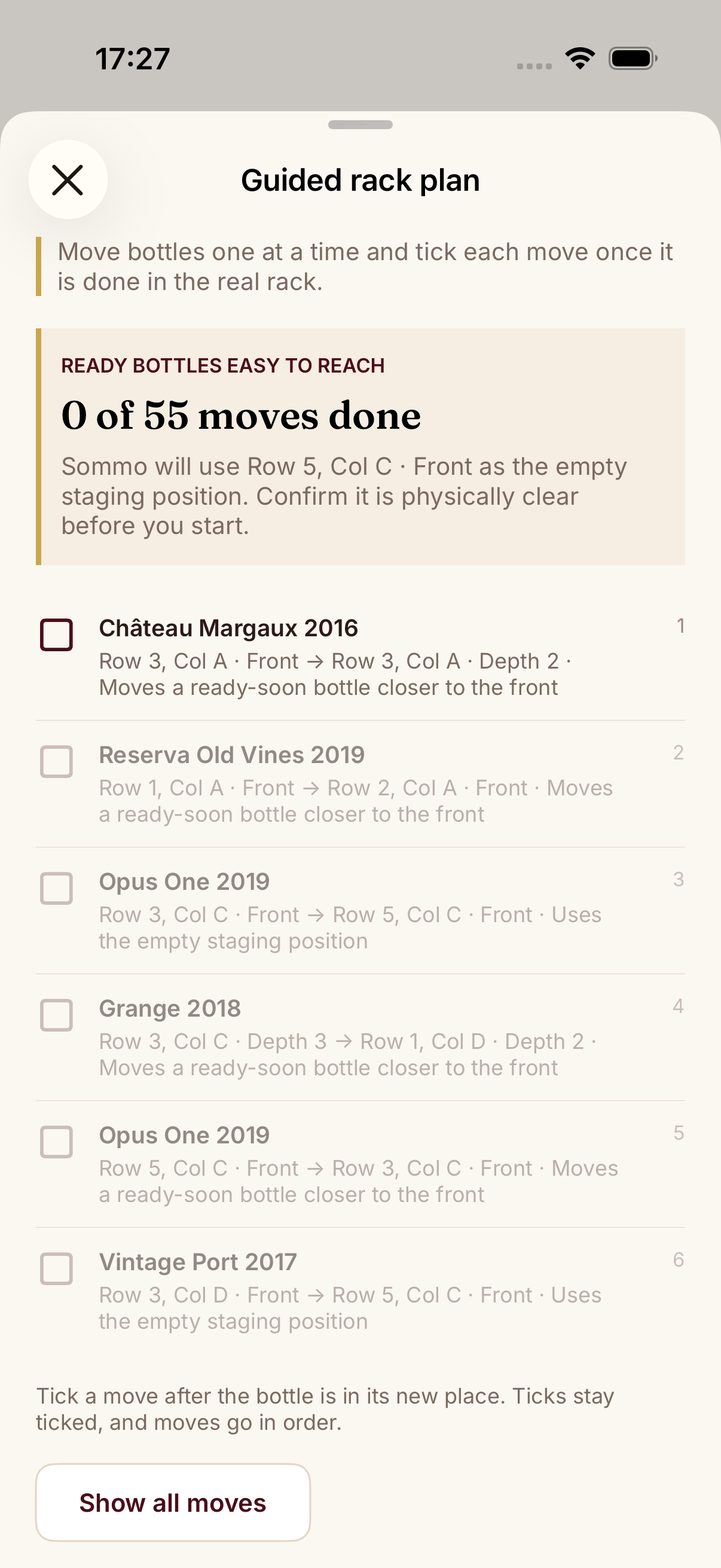The width and height of the screenshot is (721, 1568).
Task: Tap the 17:27 clock in status bar
Action: (x=133, y=59)
